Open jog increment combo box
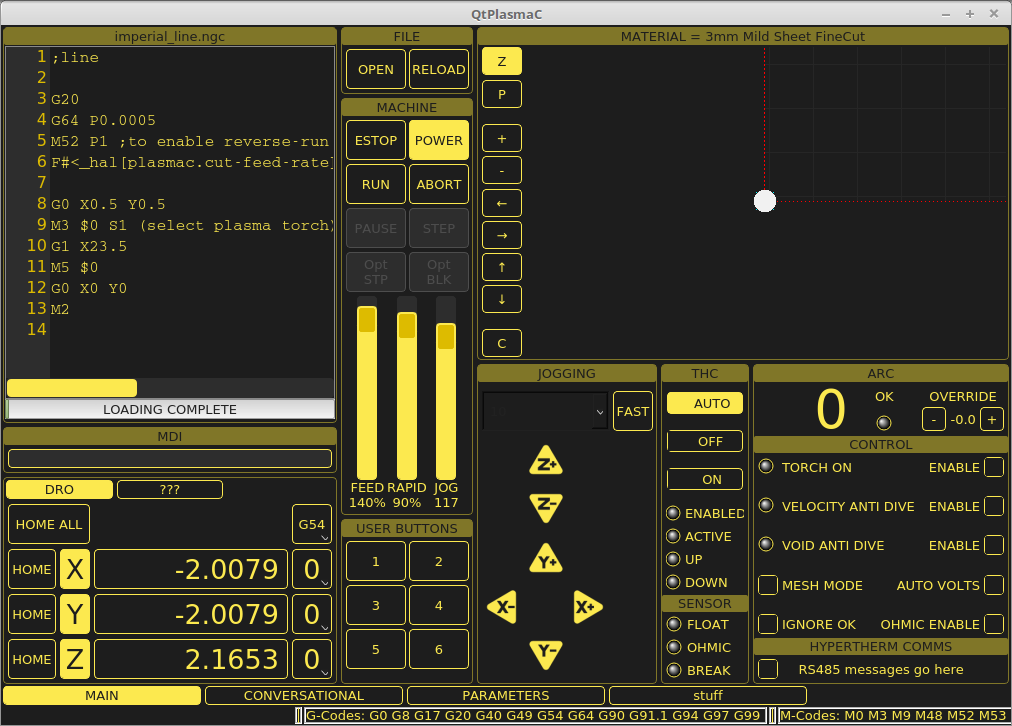The height and width of the screenshot is (726, 1012). 545,411
